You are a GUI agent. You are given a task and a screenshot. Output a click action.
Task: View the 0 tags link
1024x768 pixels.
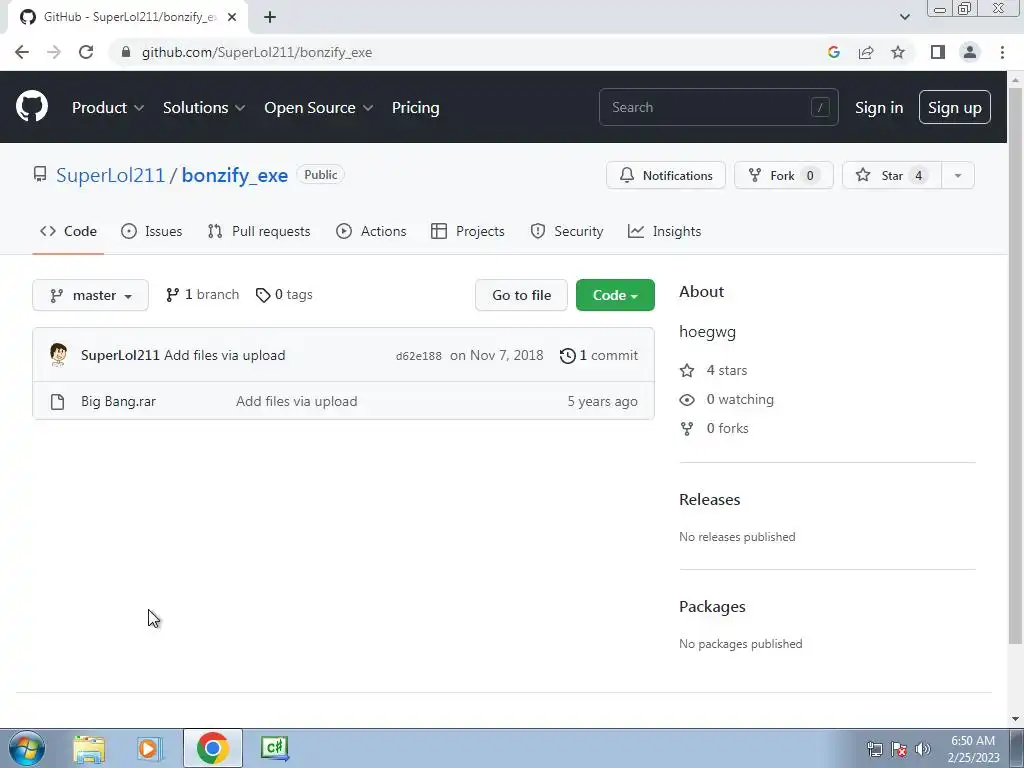point(284,295)
